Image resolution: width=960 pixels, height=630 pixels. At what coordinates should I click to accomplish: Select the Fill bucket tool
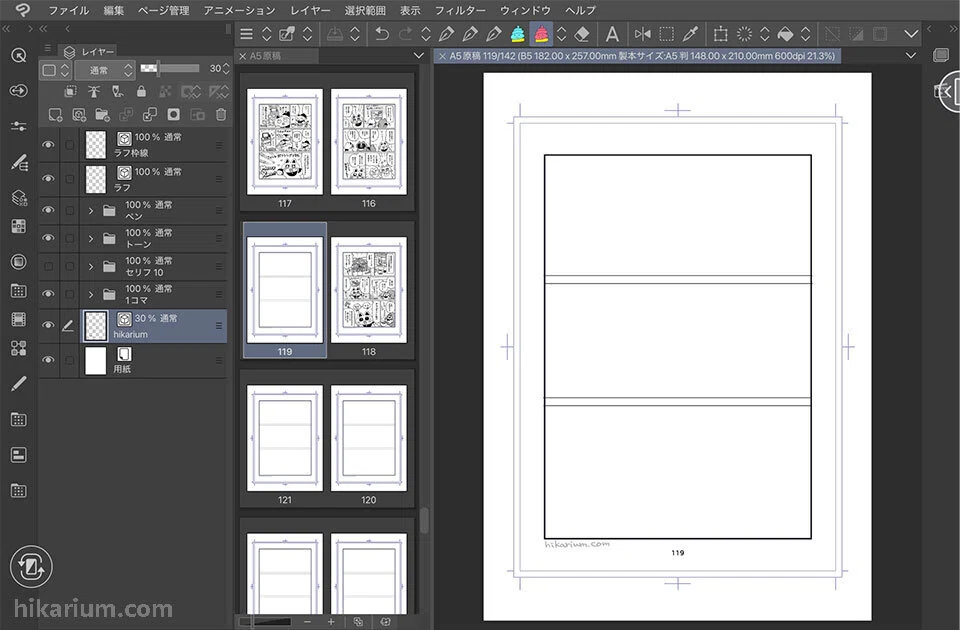click(x=786, y=34)
